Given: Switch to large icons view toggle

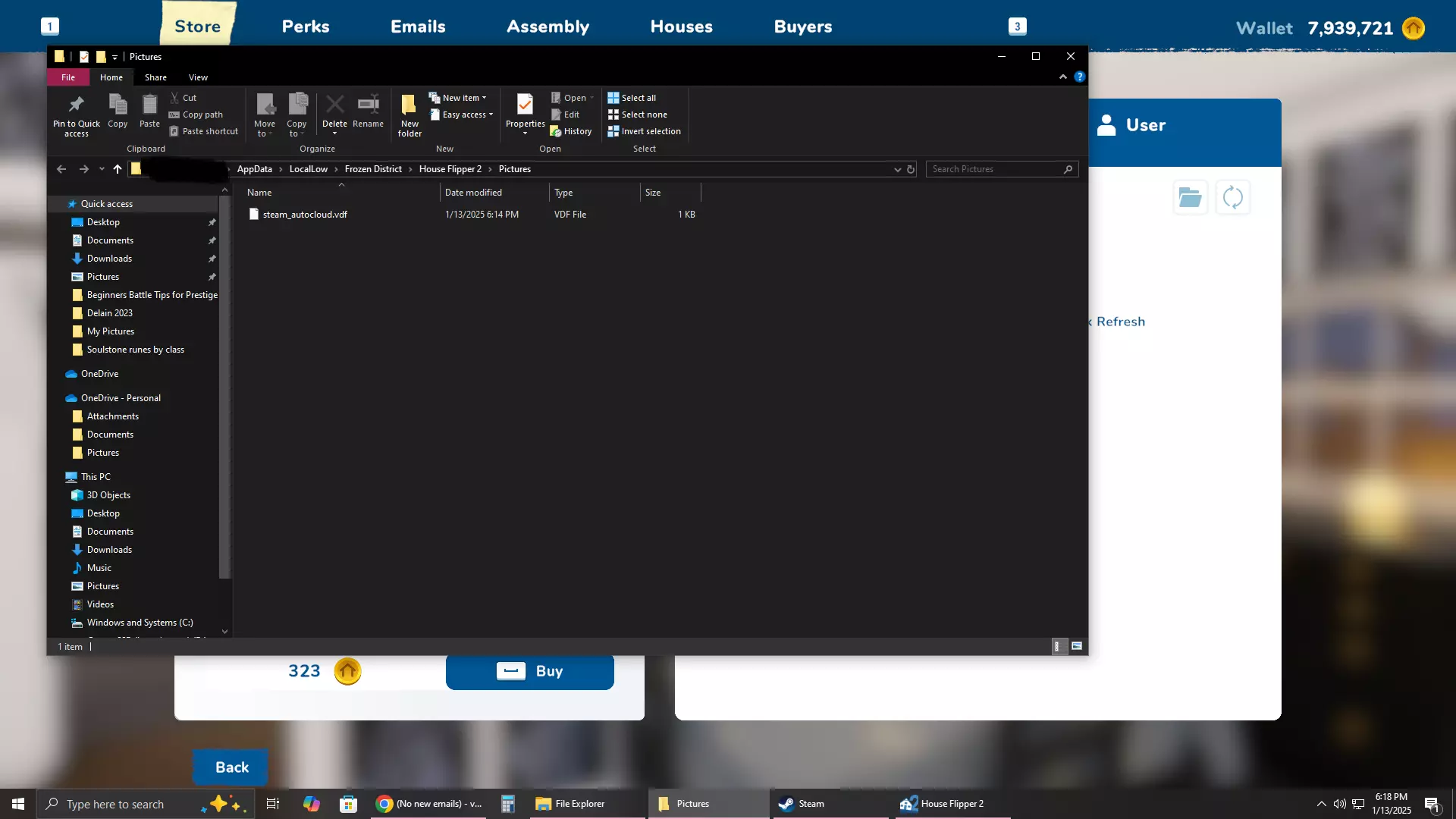Looking at the screenshot, I should click(x=1077, y=646).
